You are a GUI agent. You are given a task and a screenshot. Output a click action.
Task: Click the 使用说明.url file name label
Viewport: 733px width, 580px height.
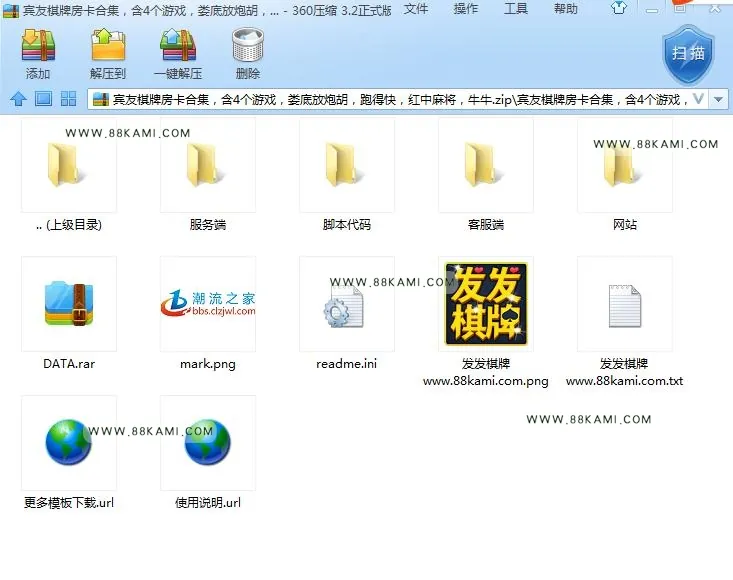point(208,502)
